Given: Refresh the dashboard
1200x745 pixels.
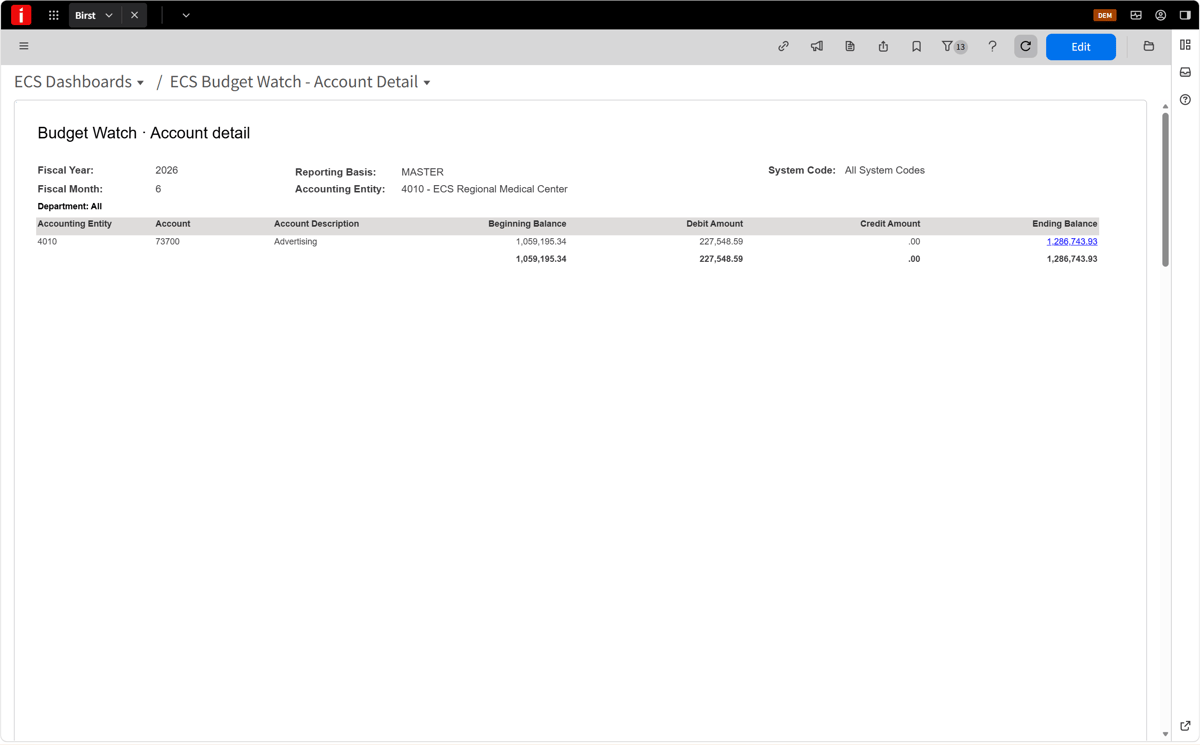Looking at the screenshot, I should pyautogui.click(x=1026, y=46).
